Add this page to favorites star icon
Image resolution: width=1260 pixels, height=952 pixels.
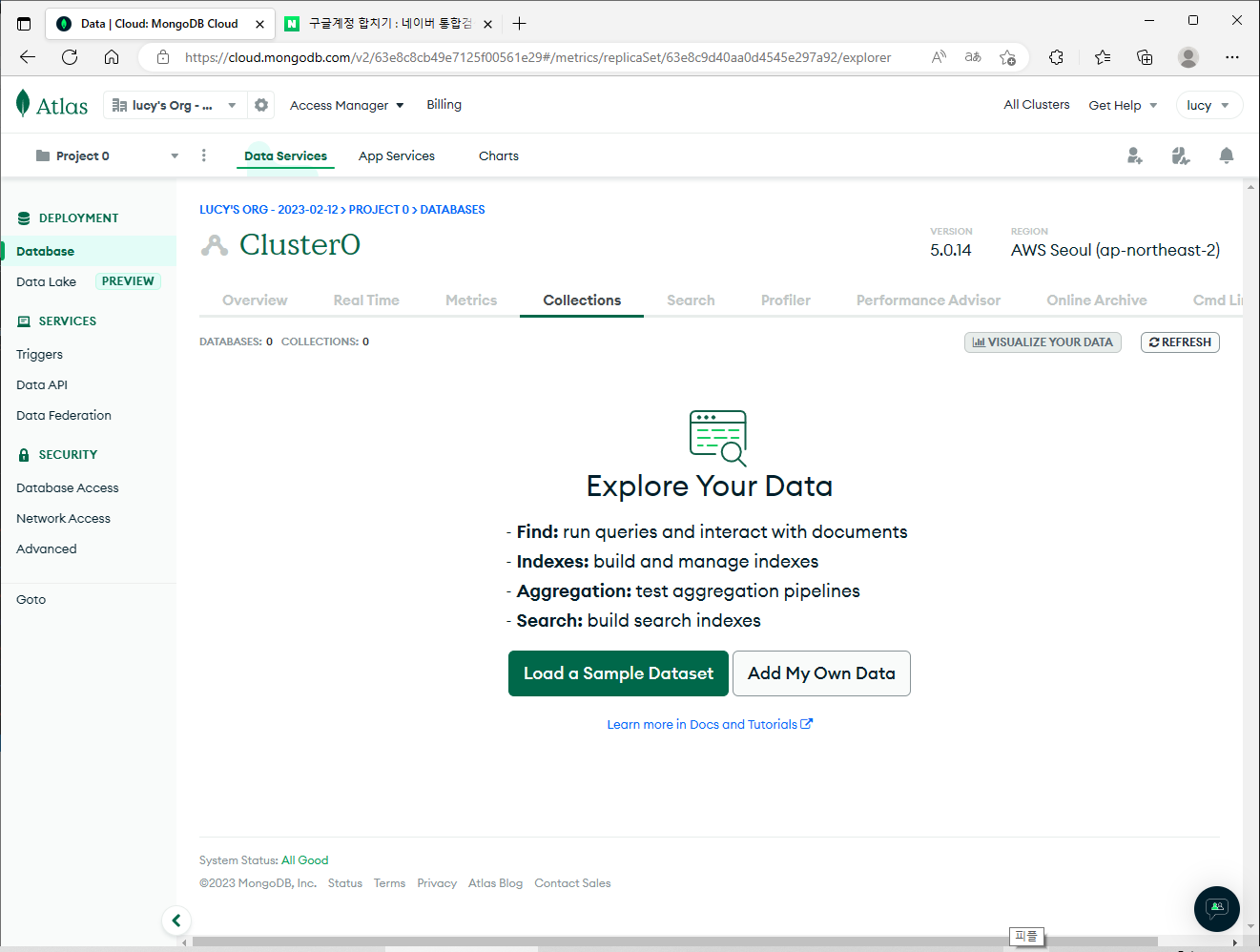[x=1007, y=57]
